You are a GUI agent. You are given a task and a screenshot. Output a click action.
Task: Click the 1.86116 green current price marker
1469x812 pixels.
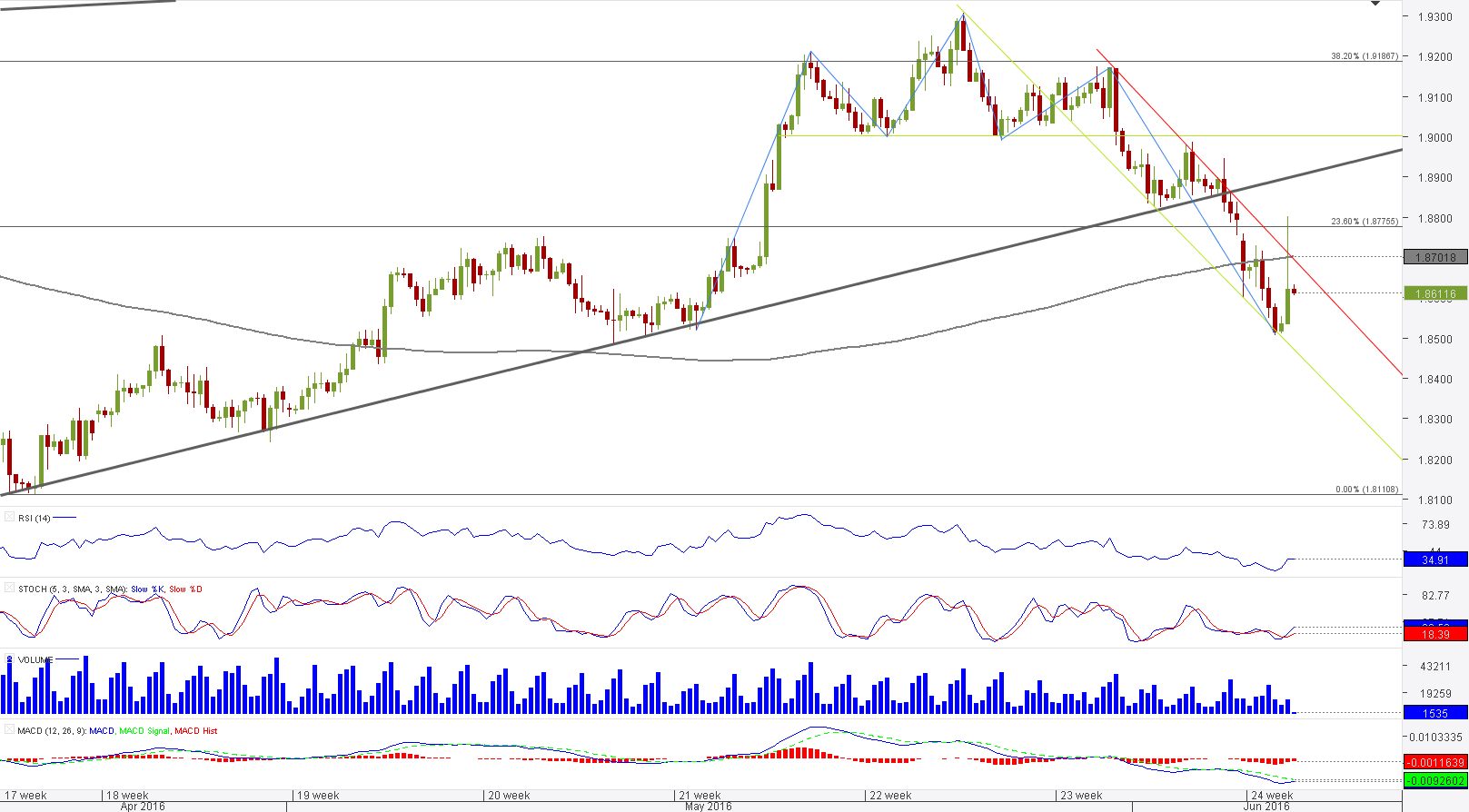(x=1435, y=293)
